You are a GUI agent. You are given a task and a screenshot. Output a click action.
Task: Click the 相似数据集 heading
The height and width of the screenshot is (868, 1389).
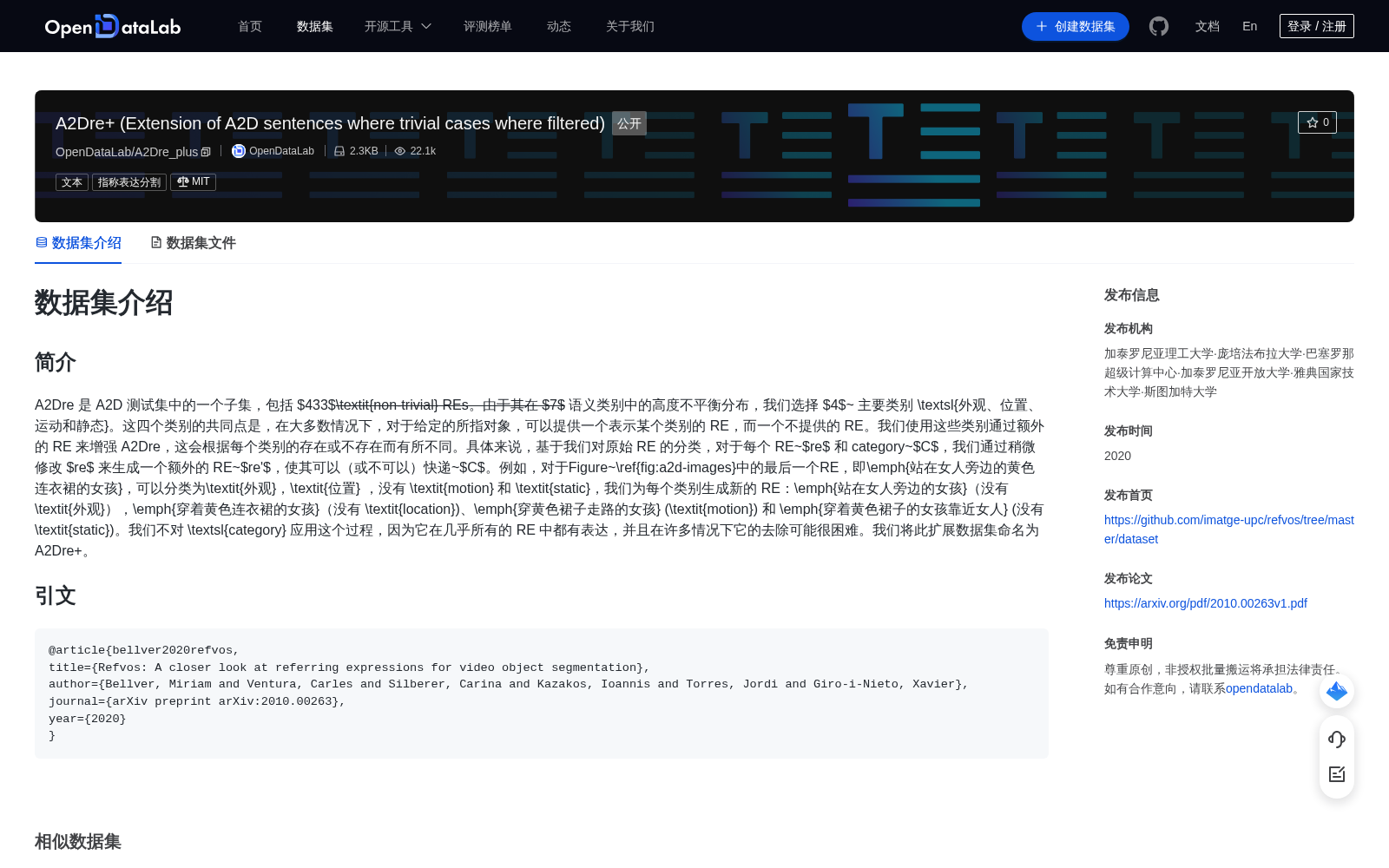[78, 841]
